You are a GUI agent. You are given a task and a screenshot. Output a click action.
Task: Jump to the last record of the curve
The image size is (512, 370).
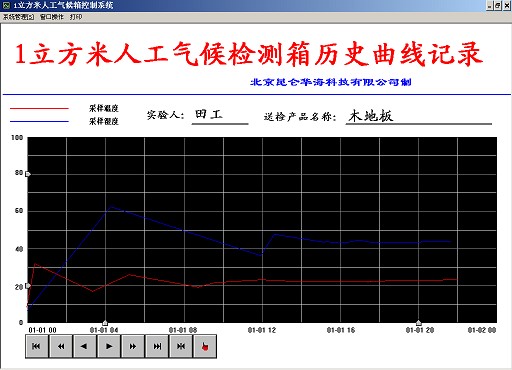point(157,347)
